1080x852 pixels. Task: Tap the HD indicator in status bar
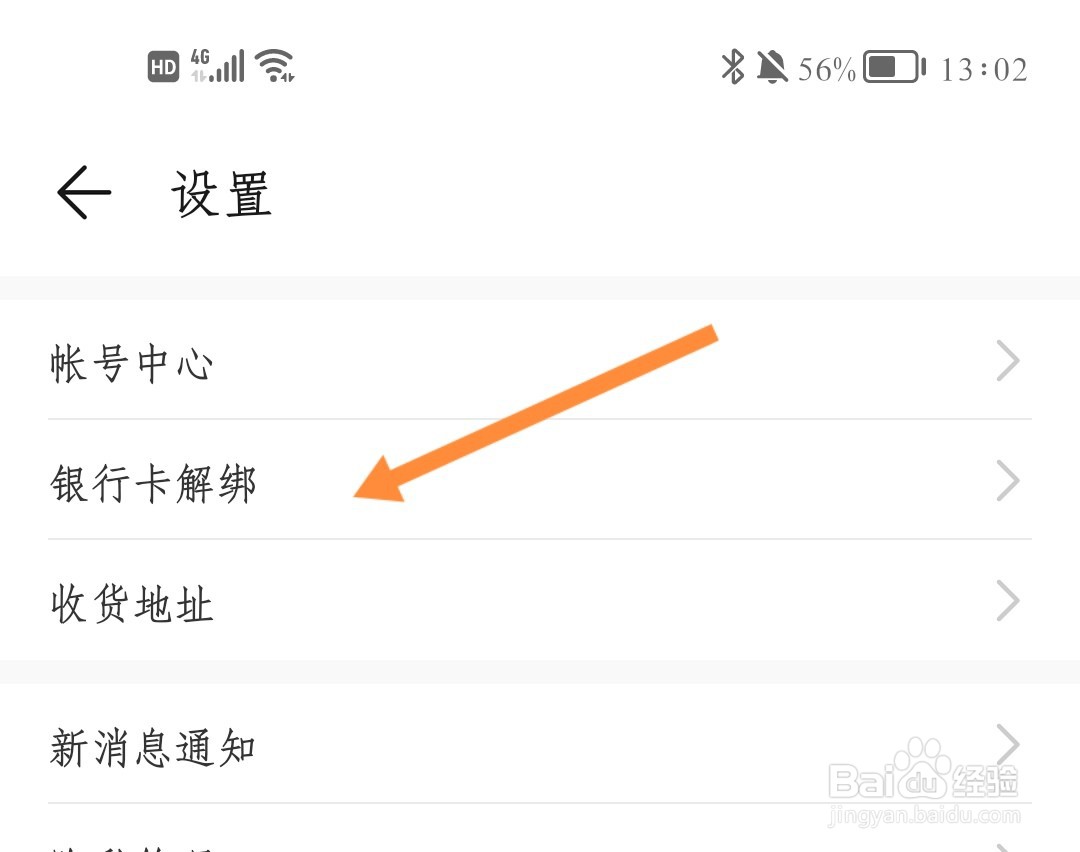[x=163, y=67]
